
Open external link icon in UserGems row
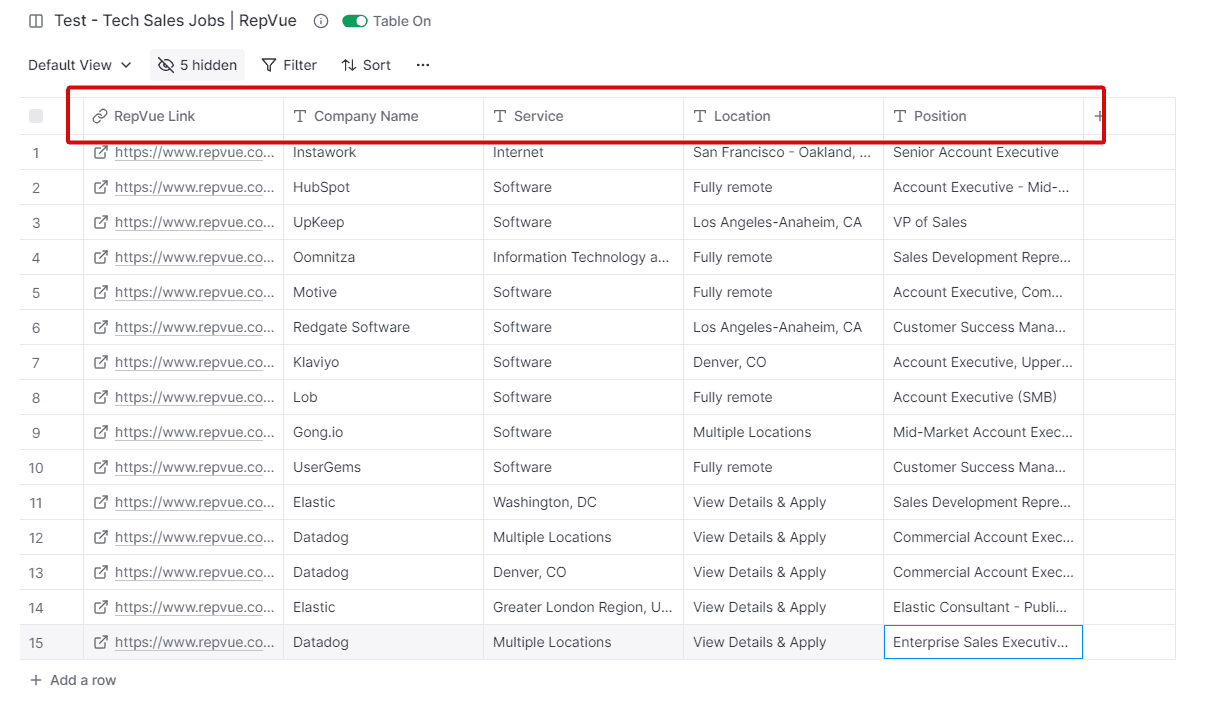[101, 467]
